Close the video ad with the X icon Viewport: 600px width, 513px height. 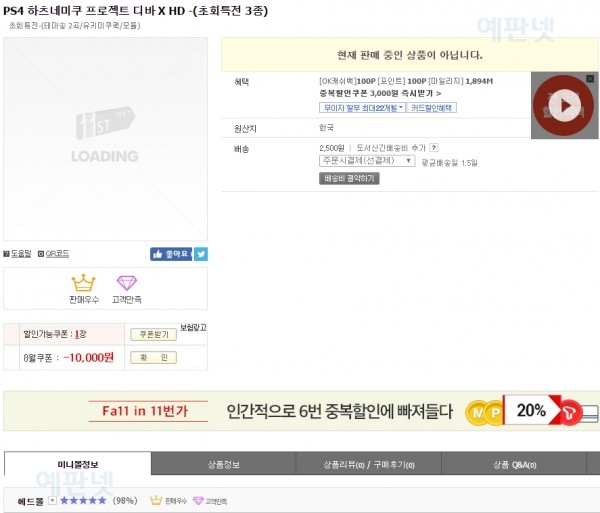590,78
